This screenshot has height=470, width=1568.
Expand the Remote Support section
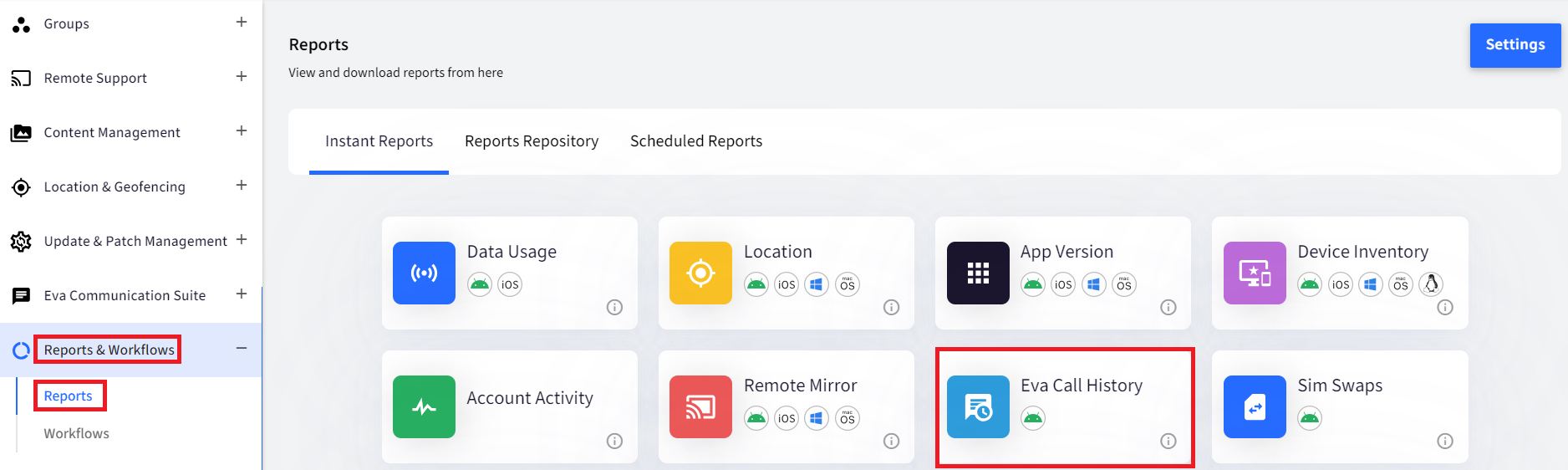pyautogui.click(x=242, y=76)
